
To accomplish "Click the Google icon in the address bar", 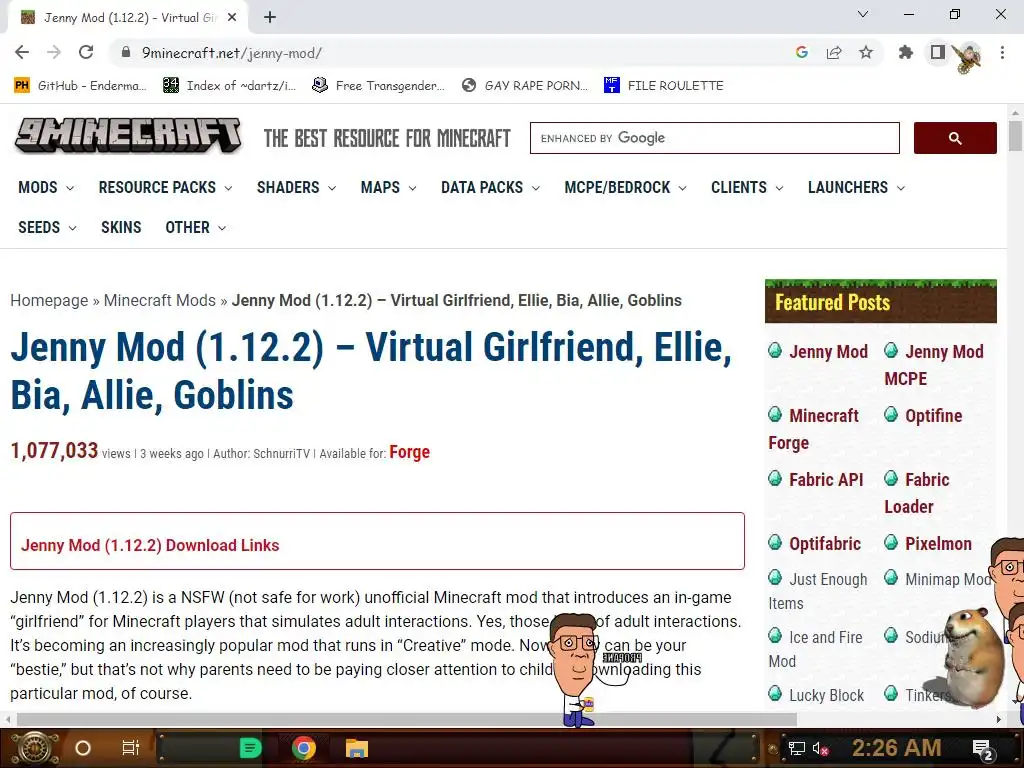I will [x=802, y=52].
